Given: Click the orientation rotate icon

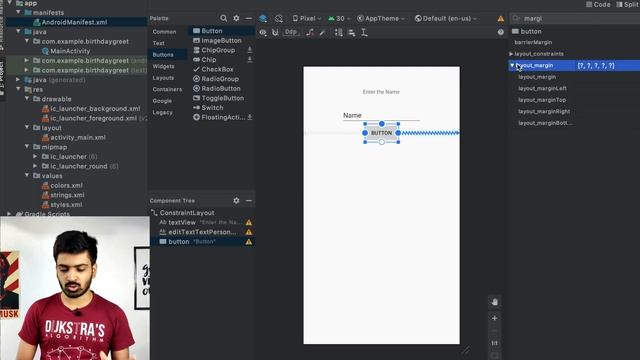Looking at the screenshot, I should point(279,18).
